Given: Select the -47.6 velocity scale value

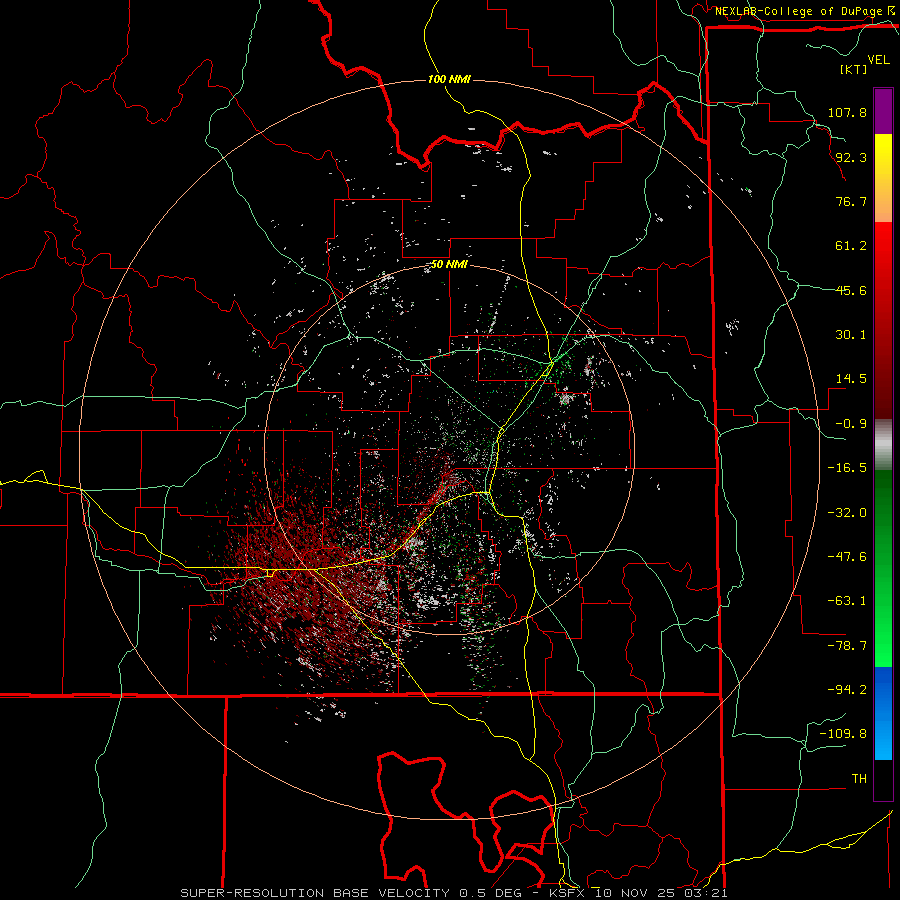Looking at the screenshot, I should pos(847,557).
